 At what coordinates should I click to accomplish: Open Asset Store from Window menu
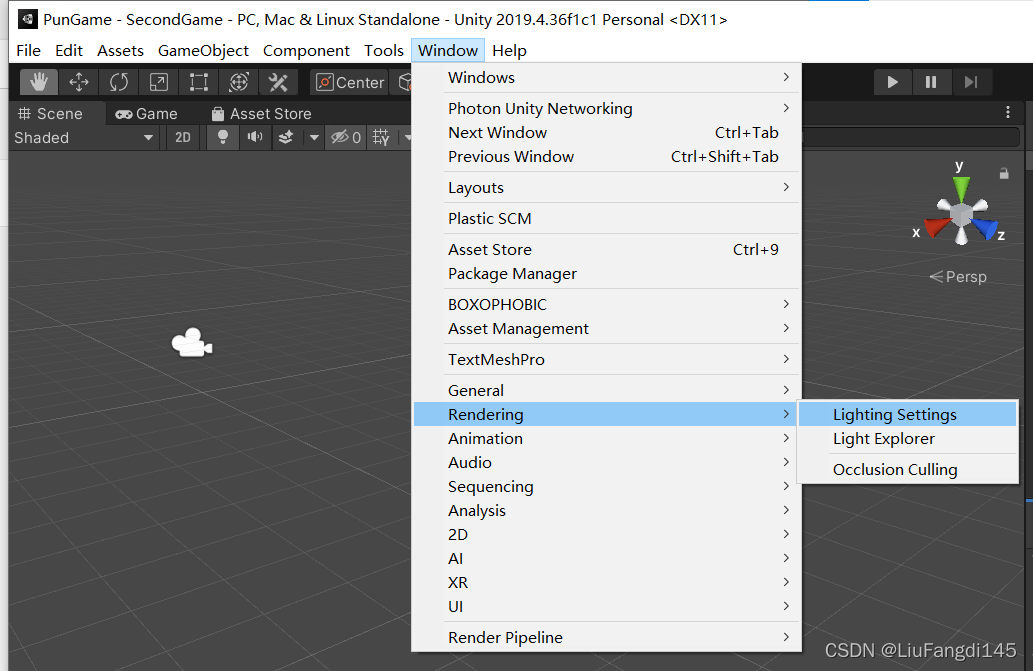607,250
